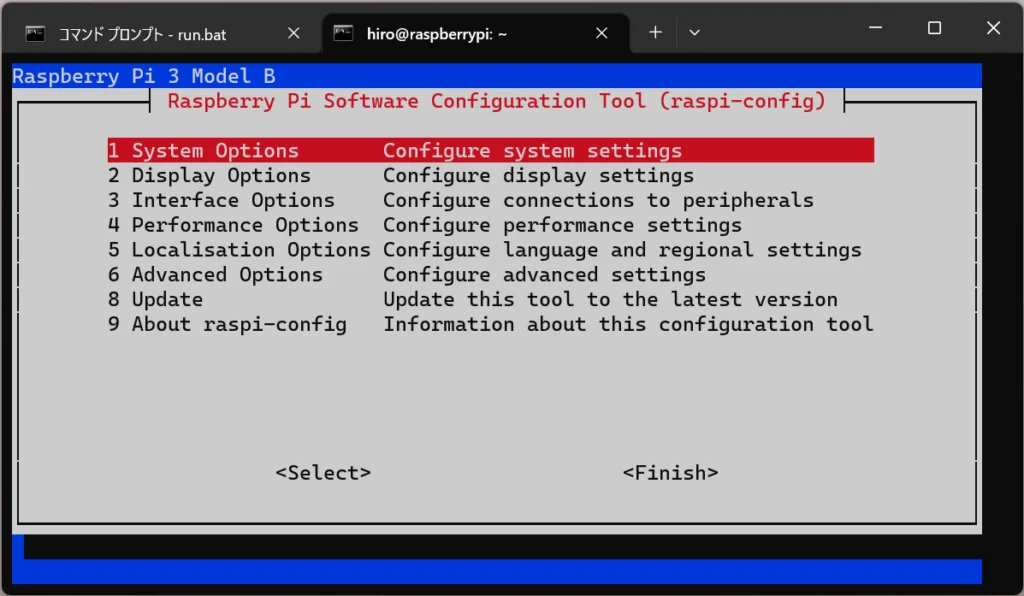This screenshot has width=1024, height=596.
Task: Close the hiro@raspberrypi tab
Action: point(602,33)
